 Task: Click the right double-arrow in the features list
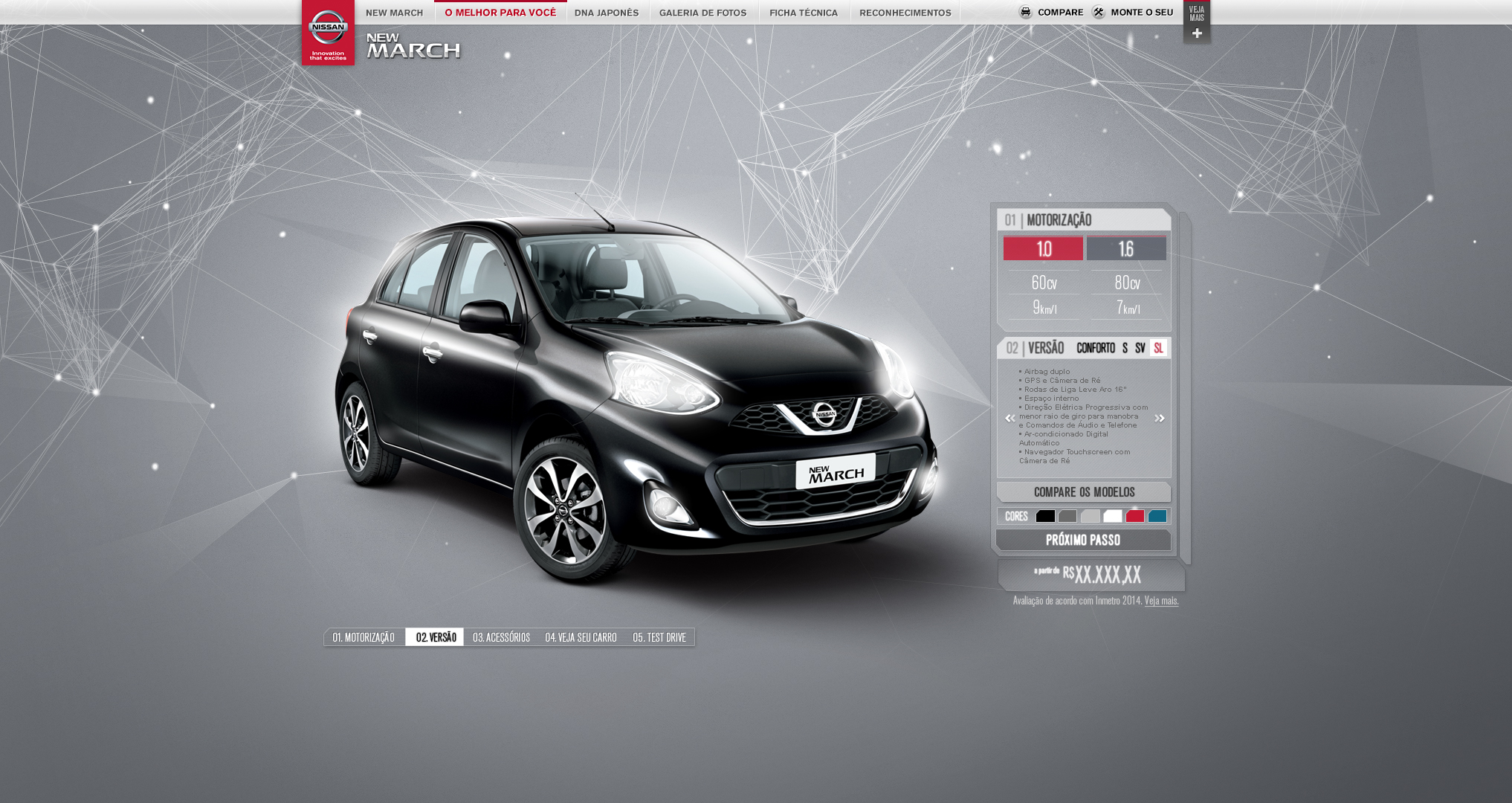(x=1159, y=419)
